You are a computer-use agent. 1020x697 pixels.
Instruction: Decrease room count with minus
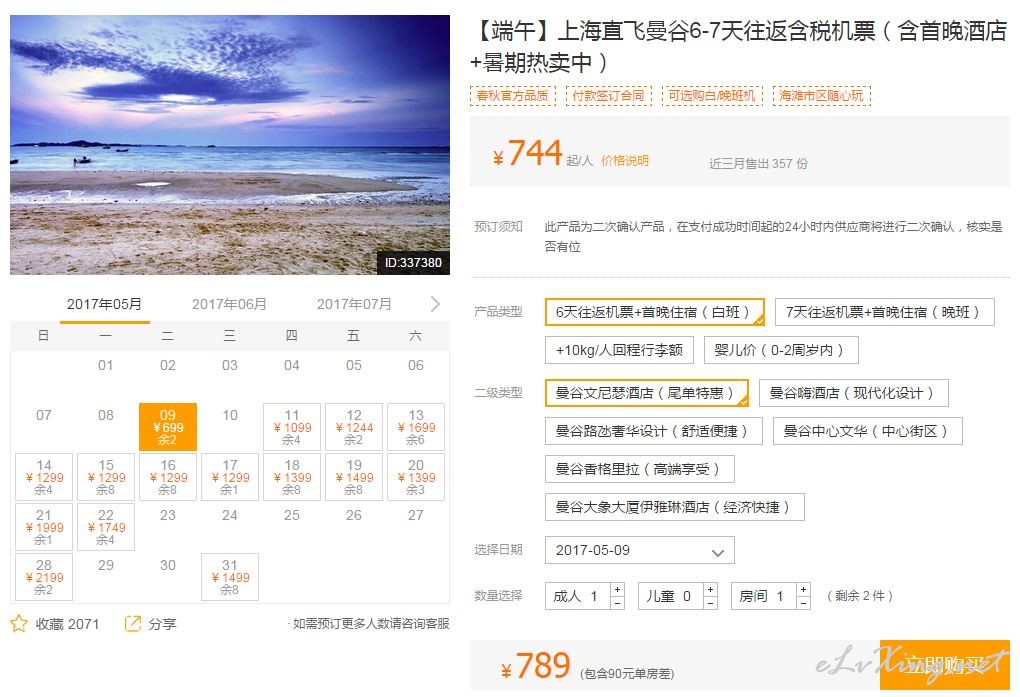click(x=803, y=603)
